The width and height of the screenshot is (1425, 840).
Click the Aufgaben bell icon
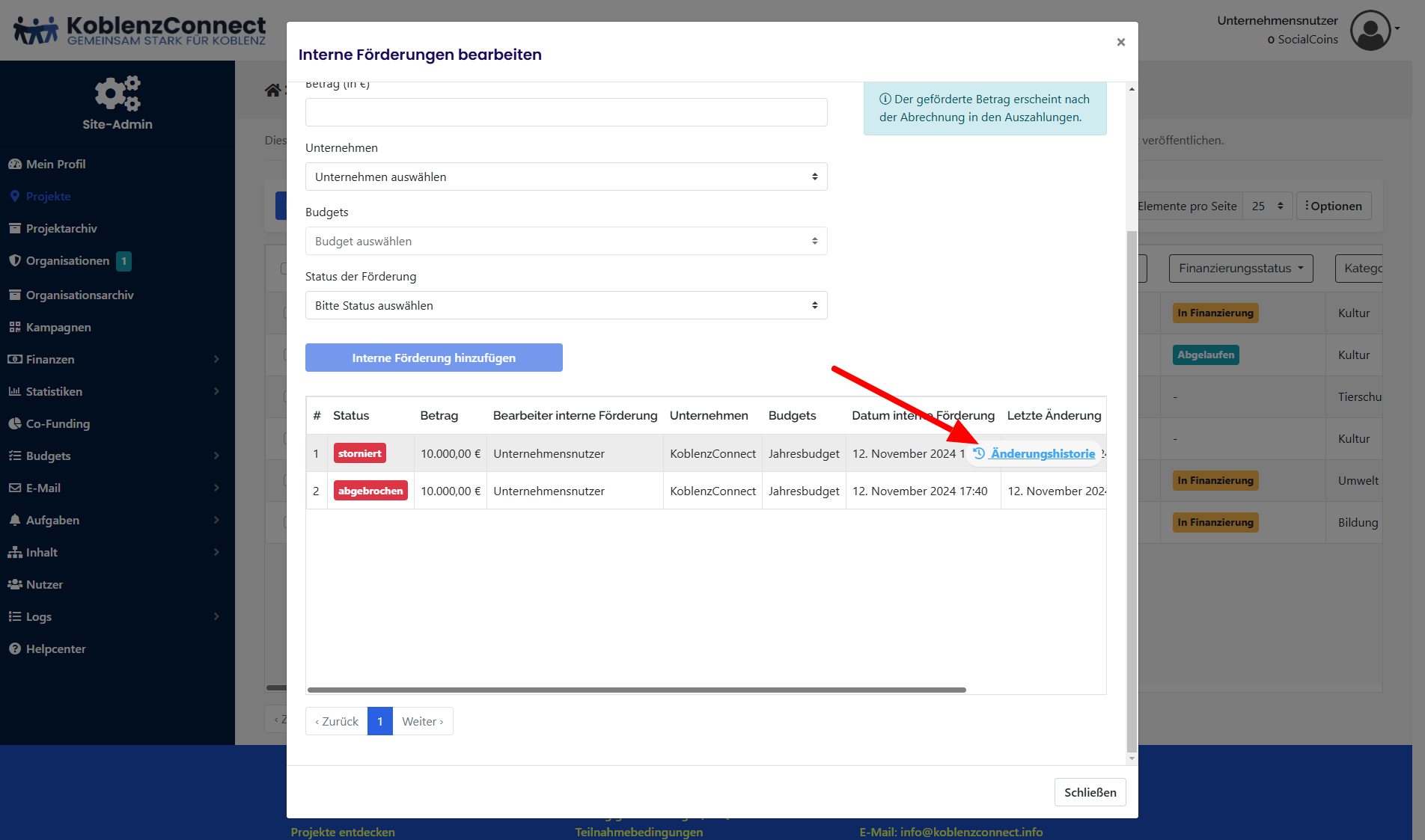(15, 520)
